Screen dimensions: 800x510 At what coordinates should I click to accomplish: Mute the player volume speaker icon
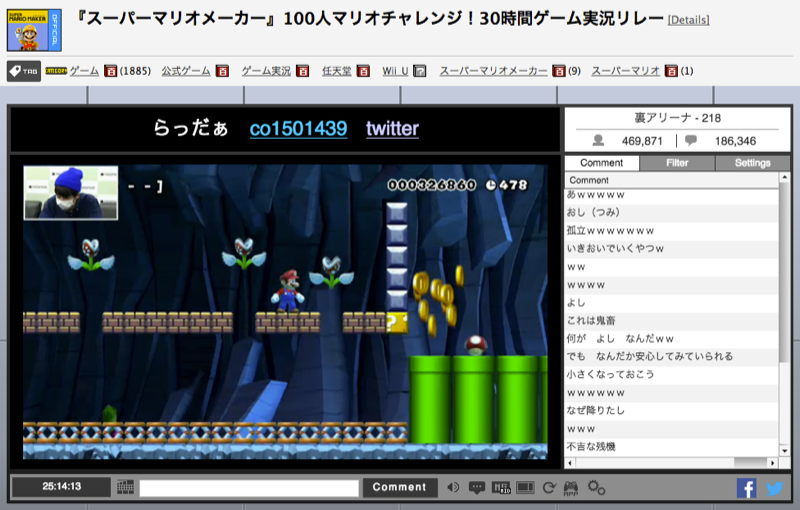(x=453, y=488)
